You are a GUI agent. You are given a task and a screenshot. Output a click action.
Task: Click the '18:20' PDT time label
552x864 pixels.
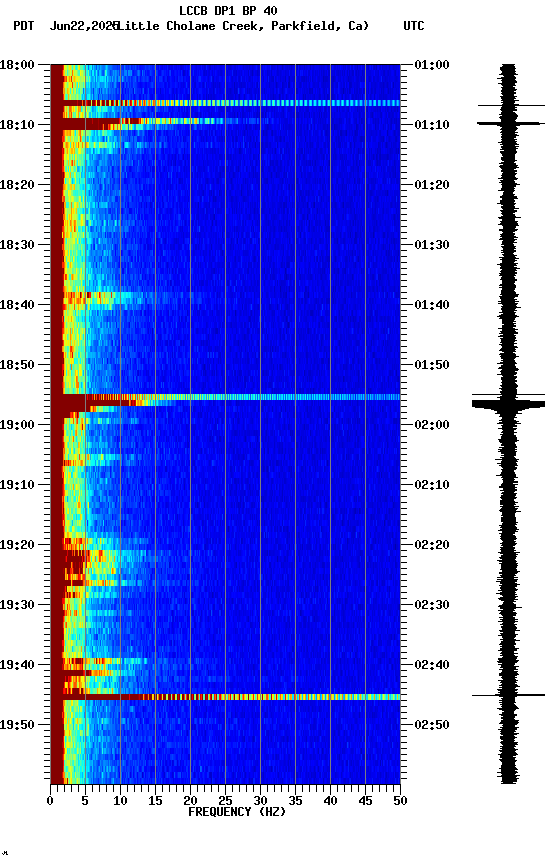click(x=17, y=185)
